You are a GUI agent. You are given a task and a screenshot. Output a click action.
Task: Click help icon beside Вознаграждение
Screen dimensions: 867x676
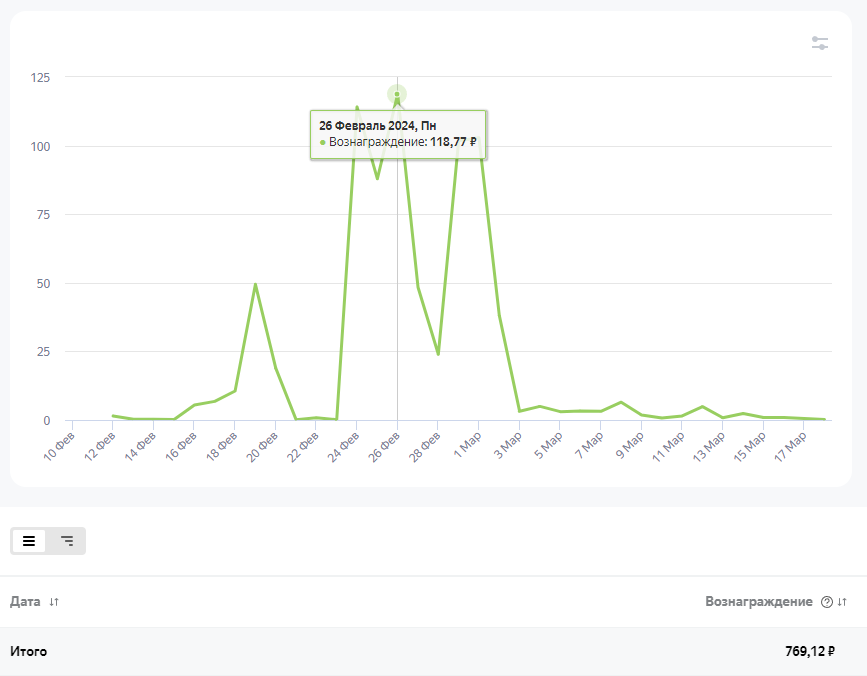tap(827, 602)
